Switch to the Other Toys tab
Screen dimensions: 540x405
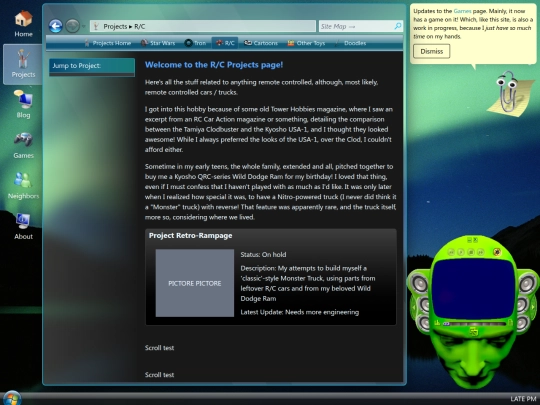(306, 43)
